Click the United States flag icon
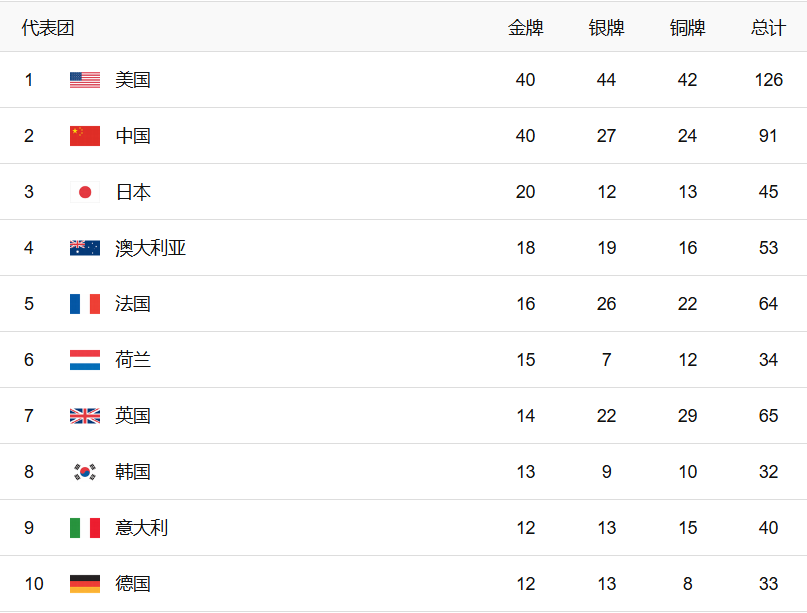 (85, 80)
